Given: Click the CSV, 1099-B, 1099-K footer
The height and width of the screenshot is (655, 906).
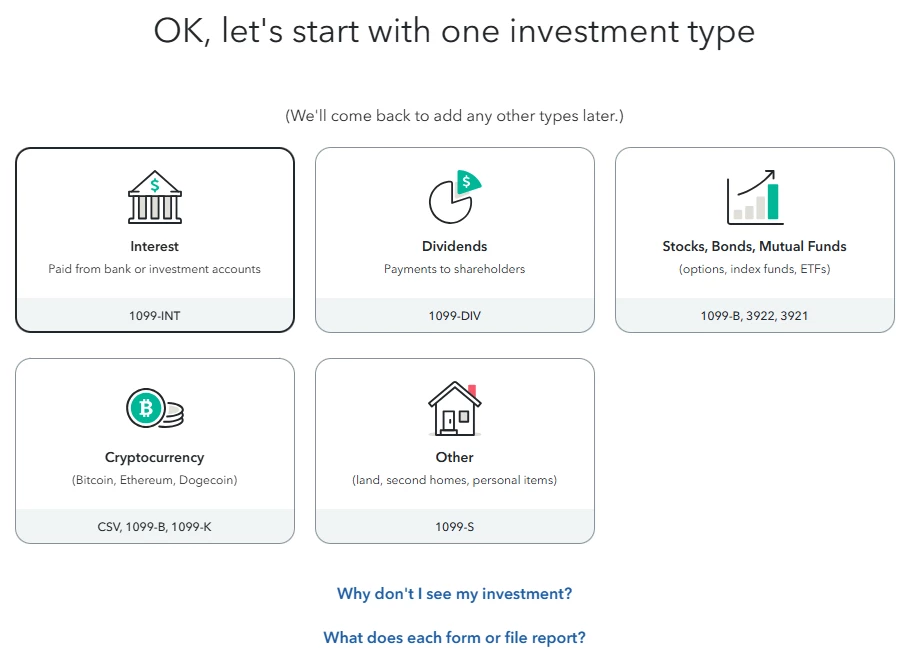Looking at the screenshot, I should pos(155,526).
